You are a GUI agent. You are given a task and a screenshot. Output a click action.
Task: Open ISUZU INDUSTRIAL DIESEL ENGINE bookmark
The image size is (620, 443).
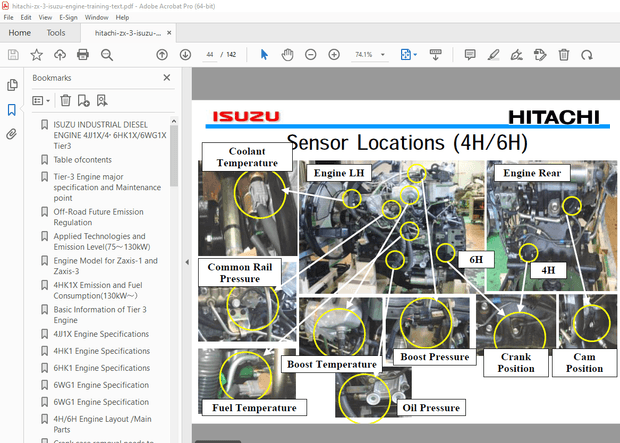[110, 135]
